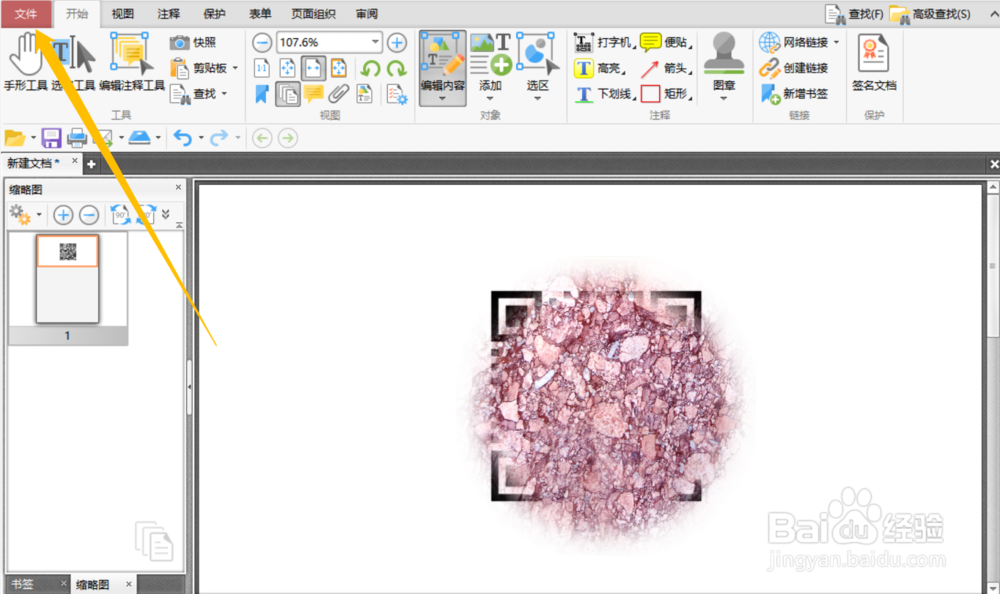Take a Snapshot with the camera icon
The image size is (1000, 594).
[x=193, y=42]
